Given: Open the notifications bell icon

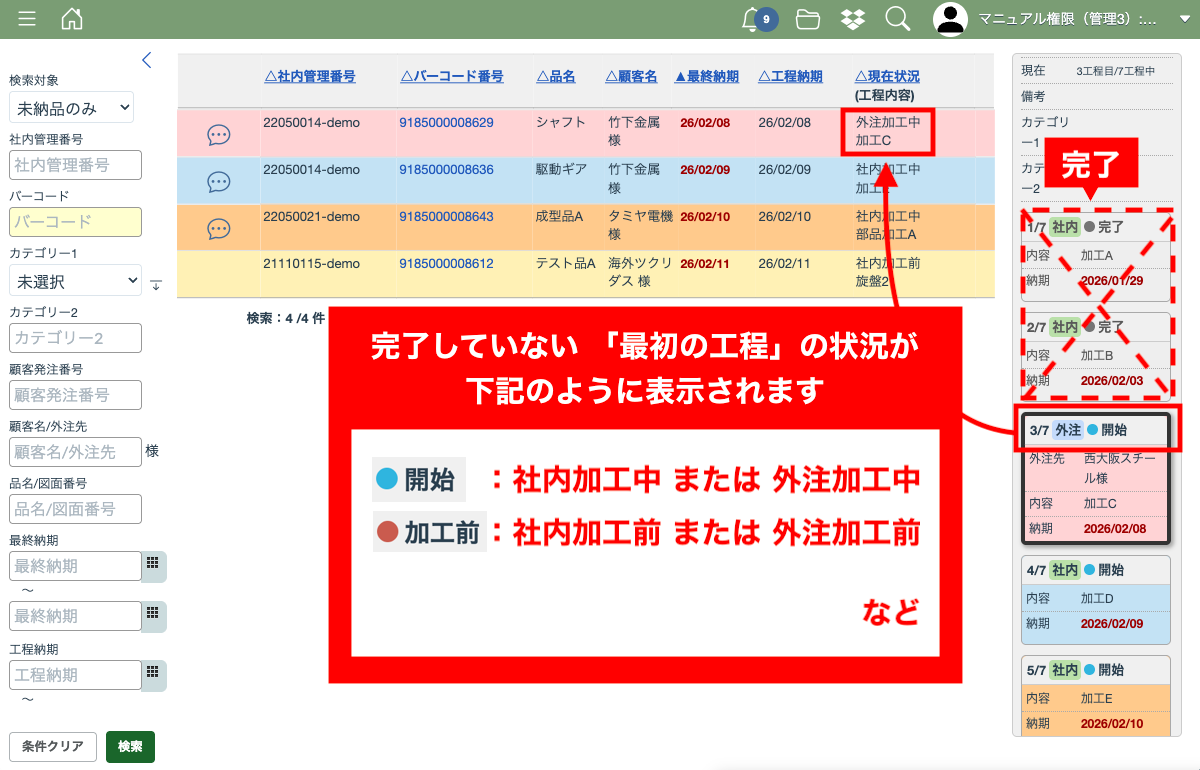Looking at the screenshot, I should pos(752,19).
